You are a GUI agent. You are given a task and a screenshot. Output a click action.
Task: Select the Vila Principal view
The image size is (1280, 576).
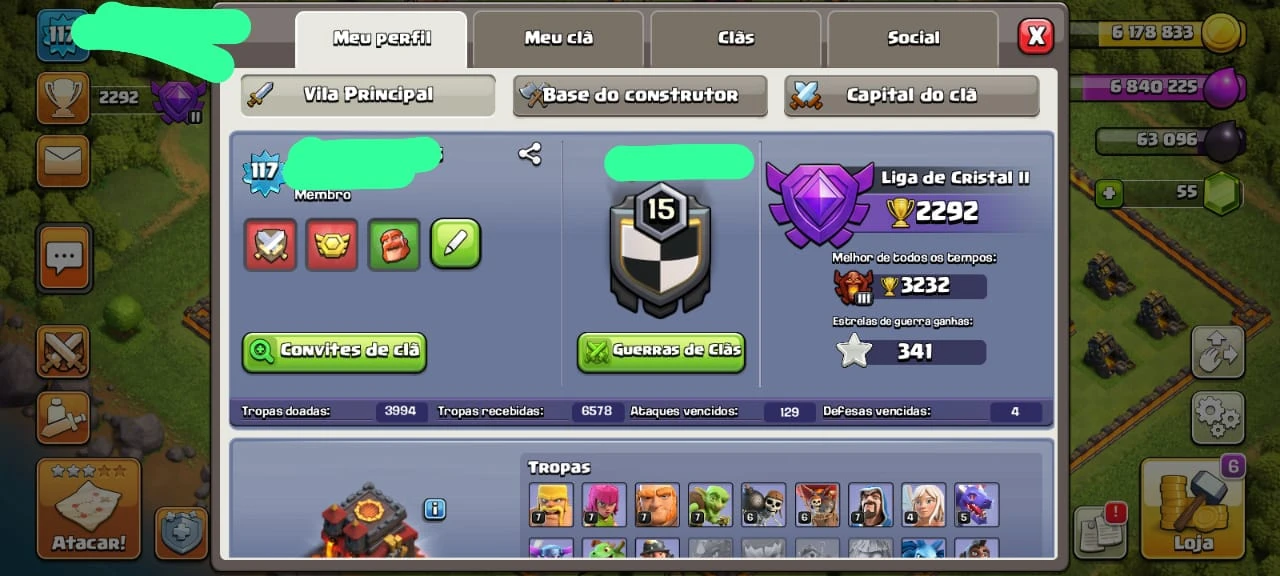[x=368, y=95]
